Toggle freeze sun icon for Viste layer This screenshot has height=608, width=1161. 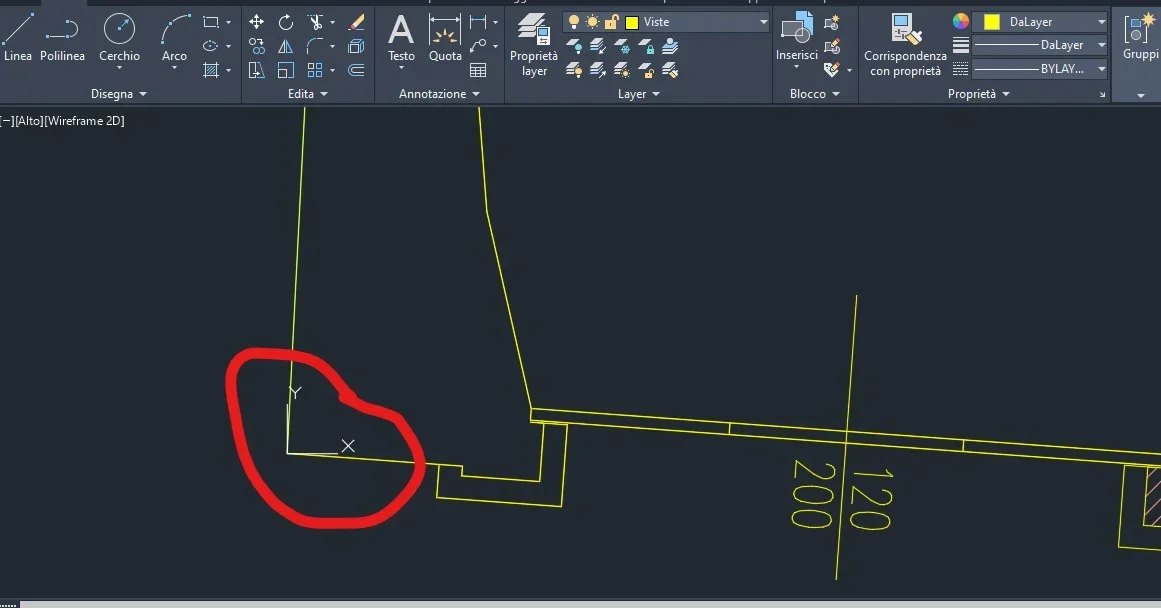point(592,22)
